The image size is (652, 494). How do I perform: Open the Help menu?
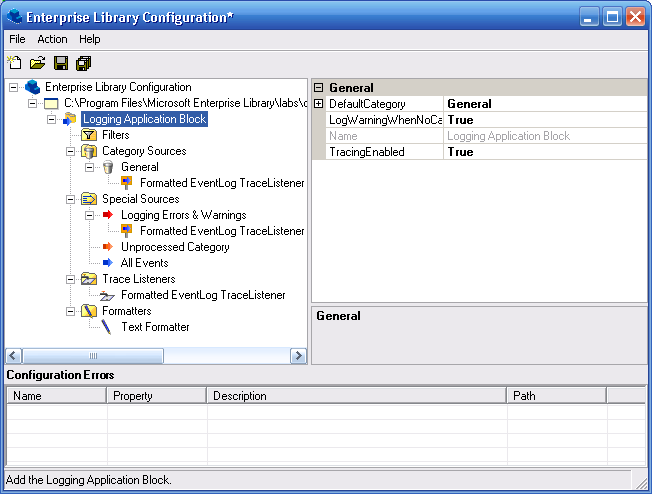[90, 39]
